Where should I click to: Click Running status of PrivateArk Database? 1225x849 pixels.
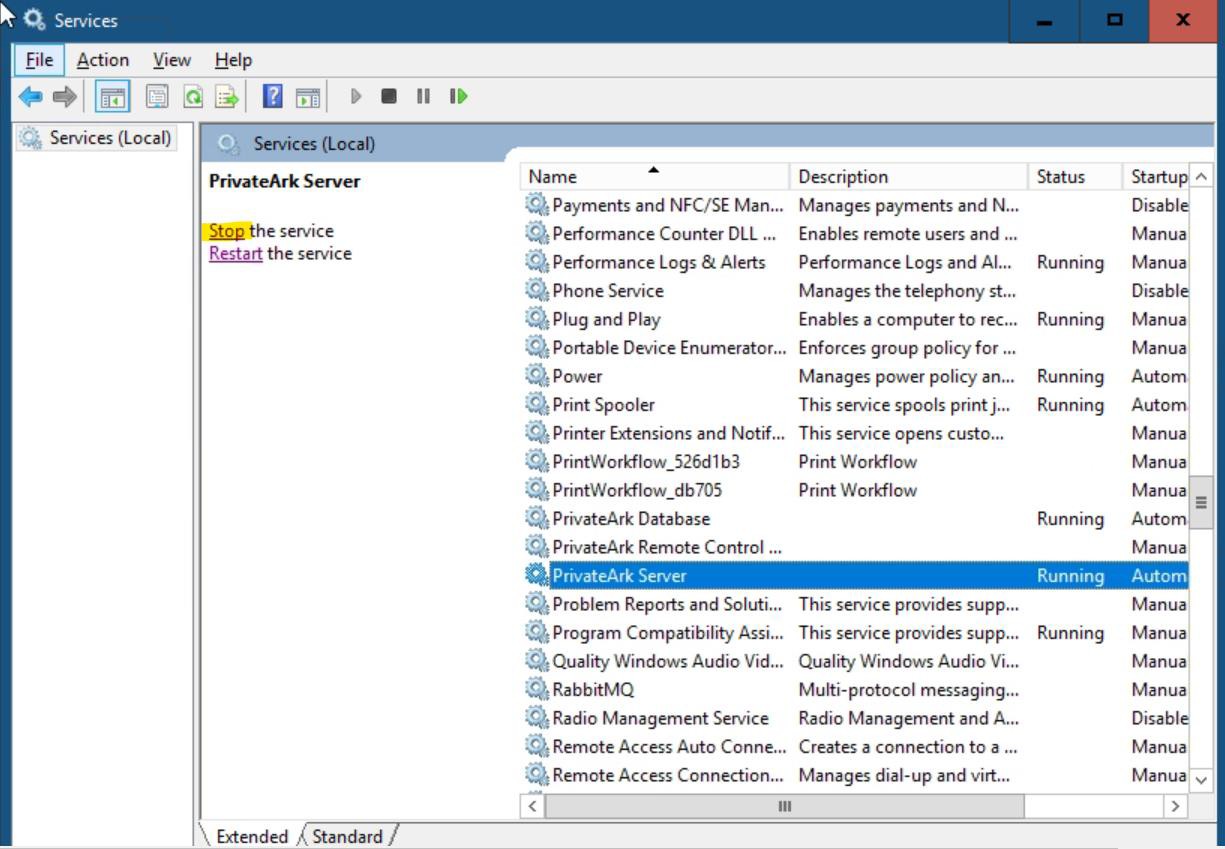1070,518
